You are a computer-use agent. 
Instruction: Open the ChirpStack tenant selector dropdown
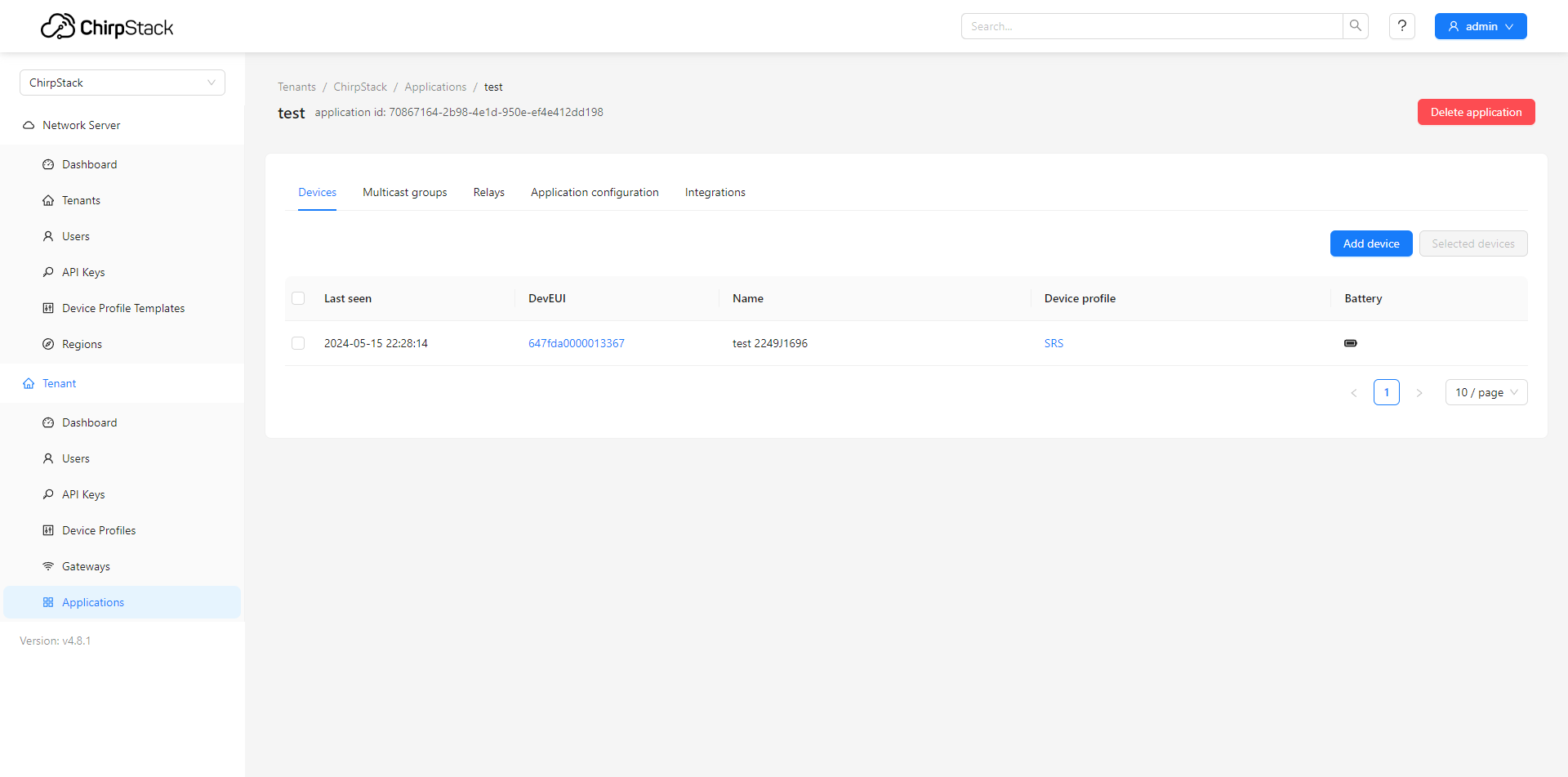pos(122,82)
